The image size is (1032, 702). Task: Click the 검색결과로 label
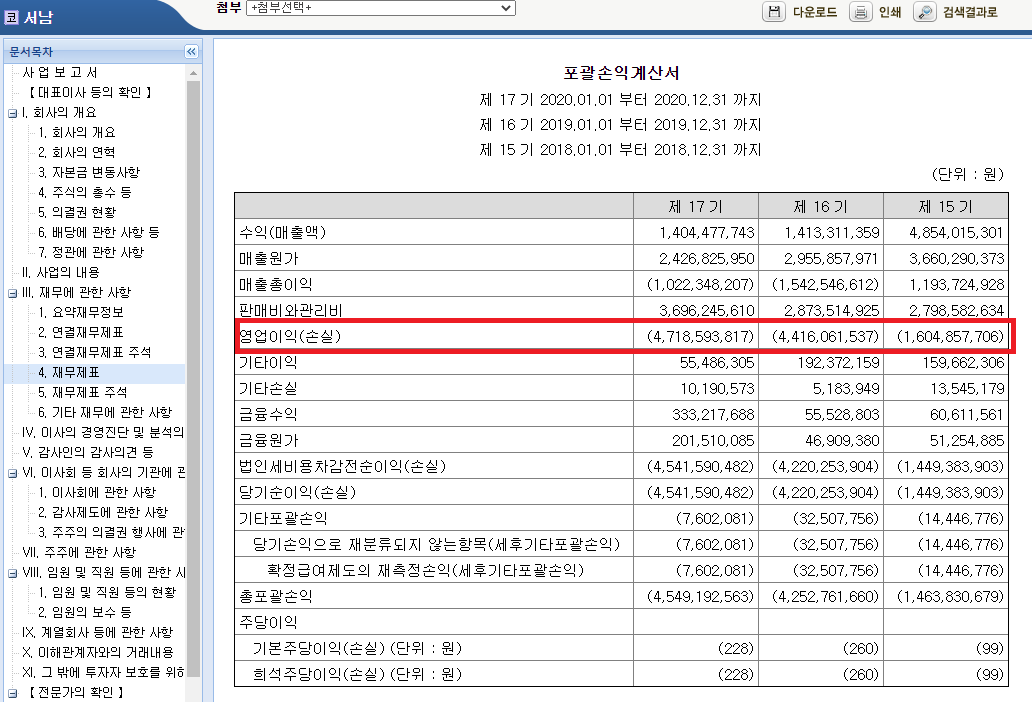point(970,12)
